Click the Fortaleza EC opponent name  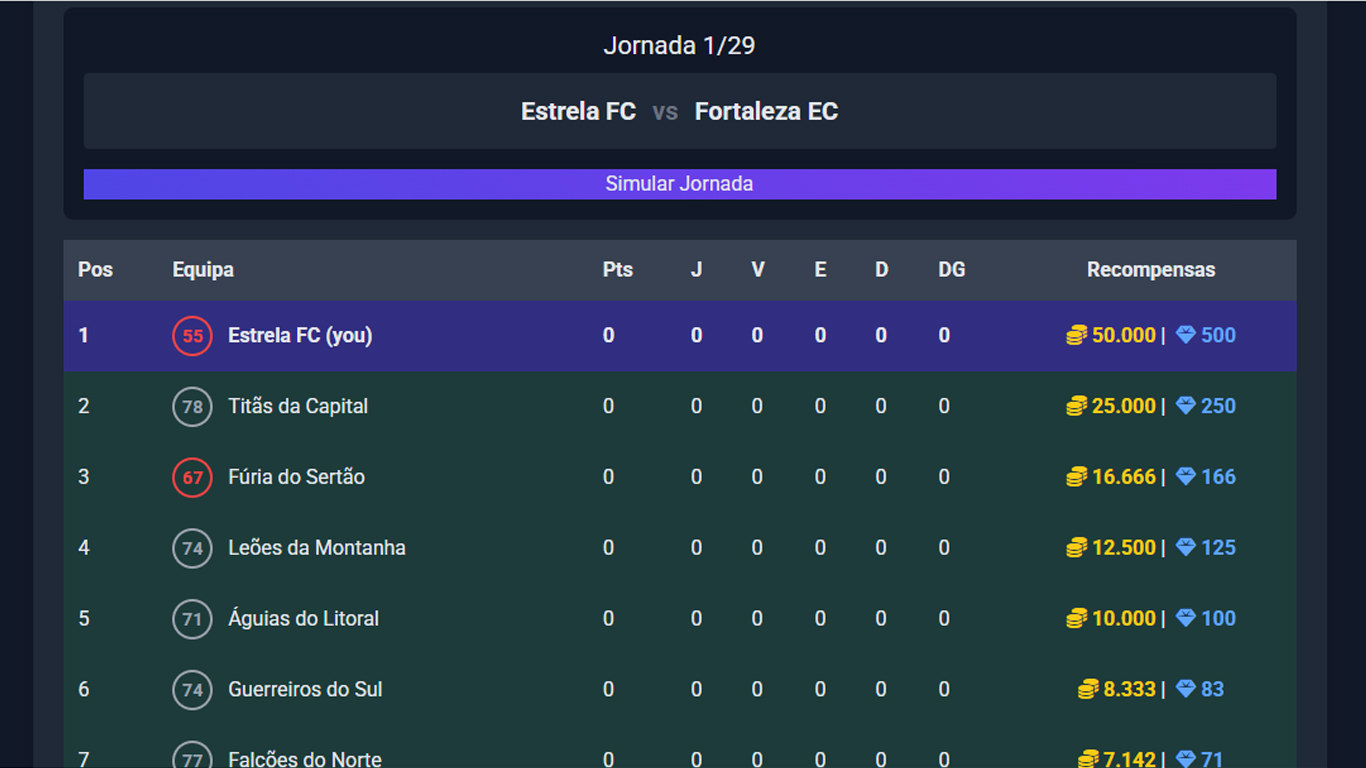(766, 111)
